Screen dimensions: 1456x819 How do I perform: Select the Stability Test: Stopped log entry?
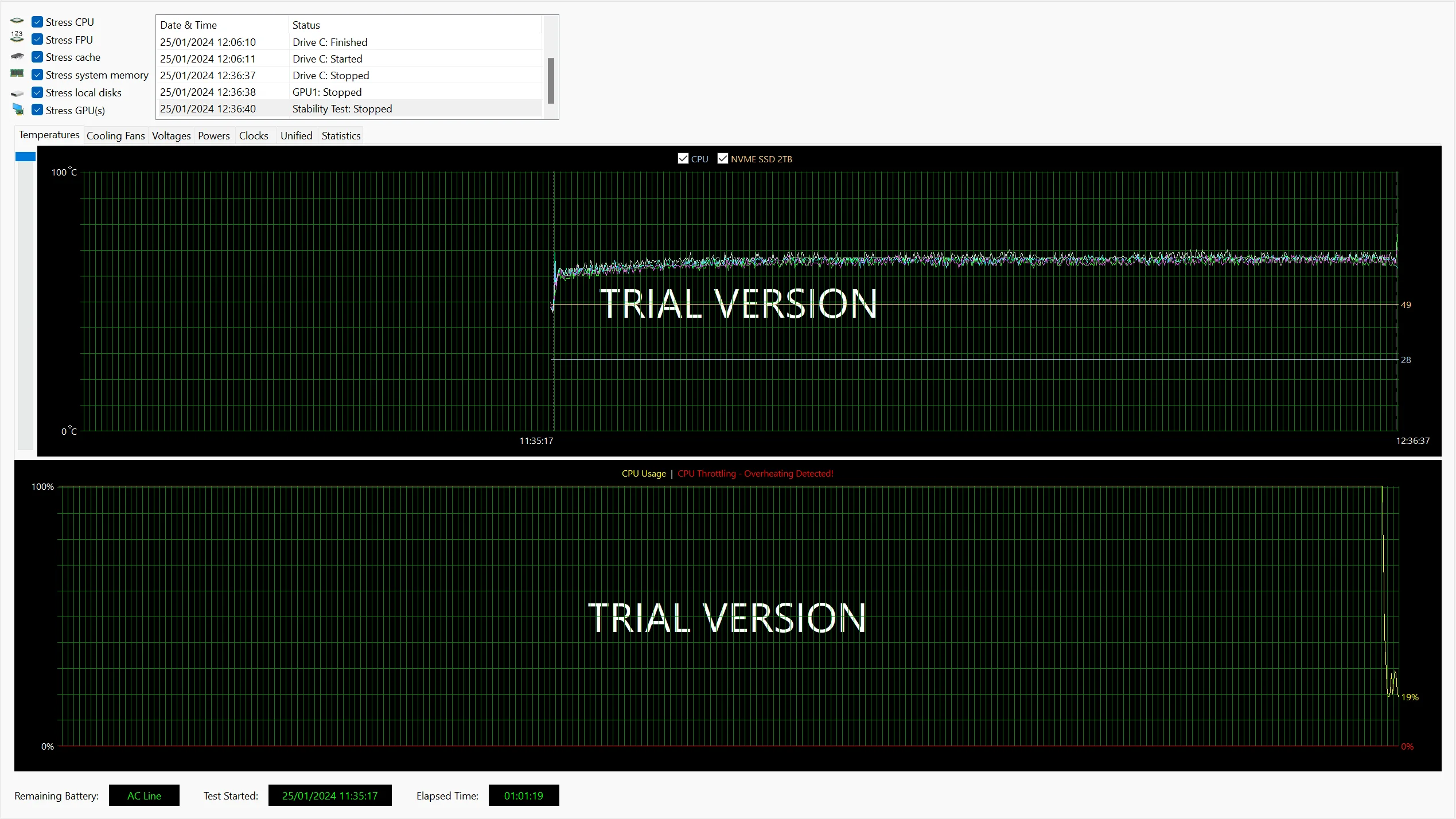pos(342,109)
